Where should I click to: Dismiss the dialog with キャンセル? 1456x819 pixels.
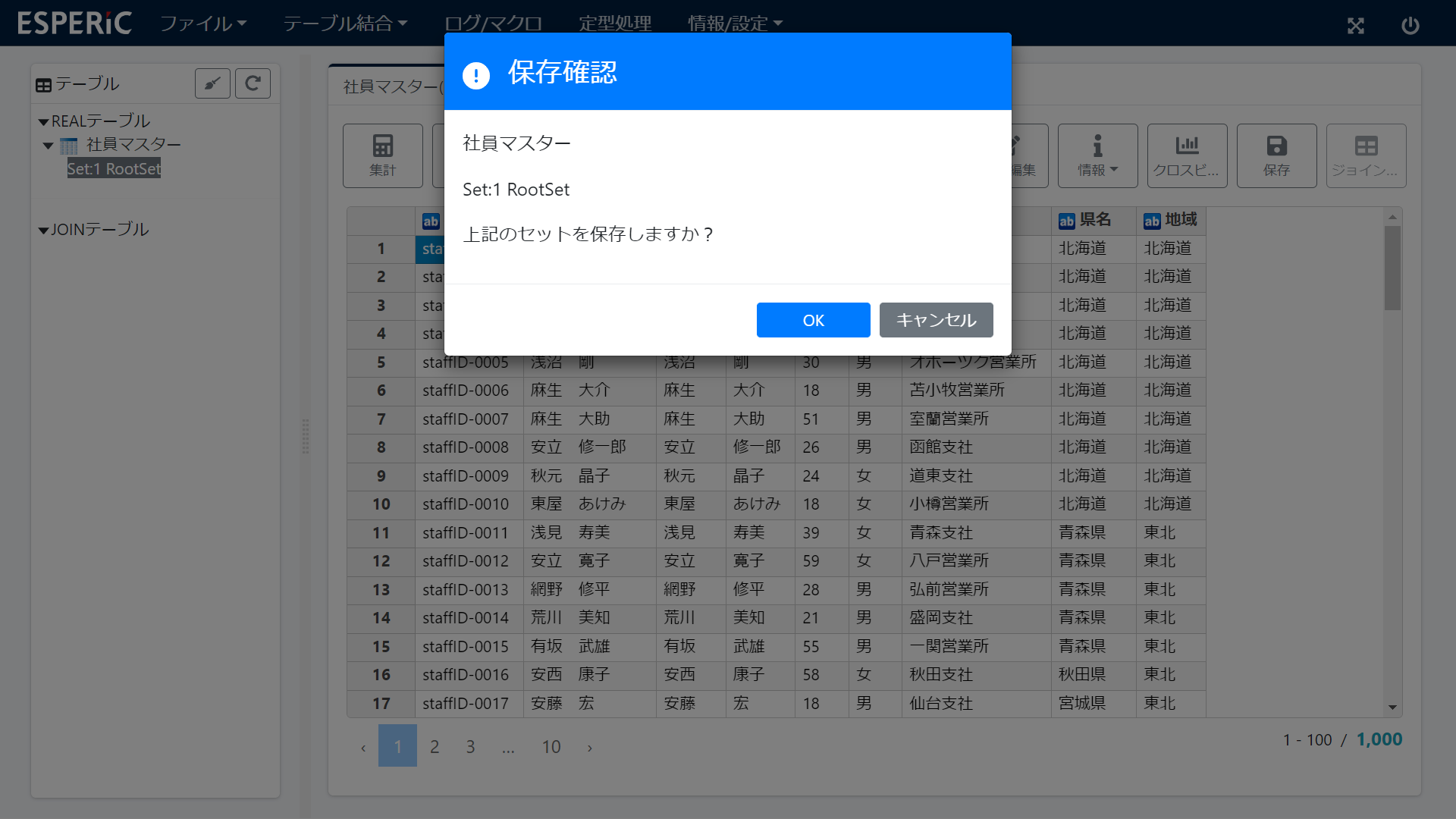(x=936, y=319)
